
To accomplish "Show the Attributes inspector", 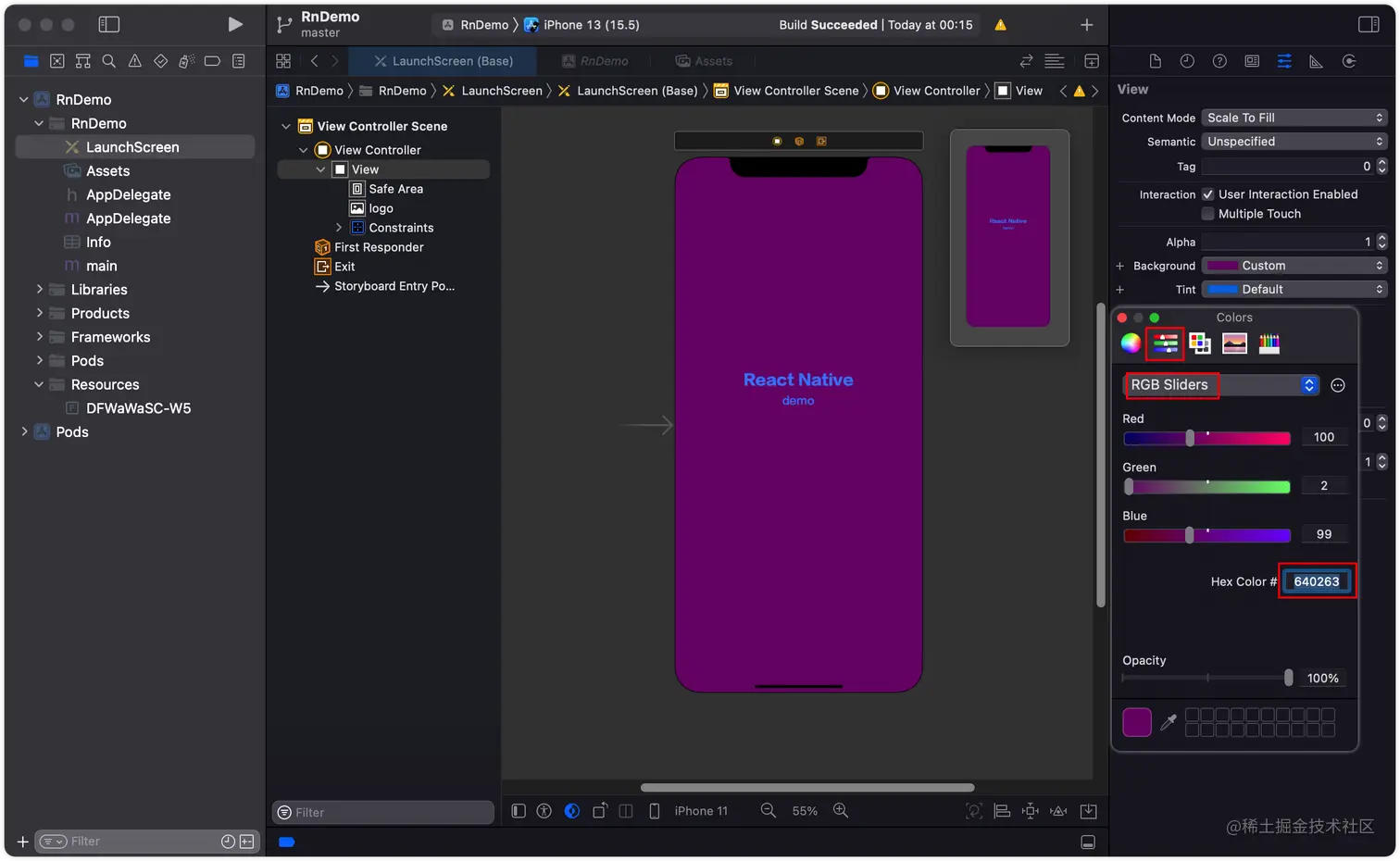I will point(1284,61).
